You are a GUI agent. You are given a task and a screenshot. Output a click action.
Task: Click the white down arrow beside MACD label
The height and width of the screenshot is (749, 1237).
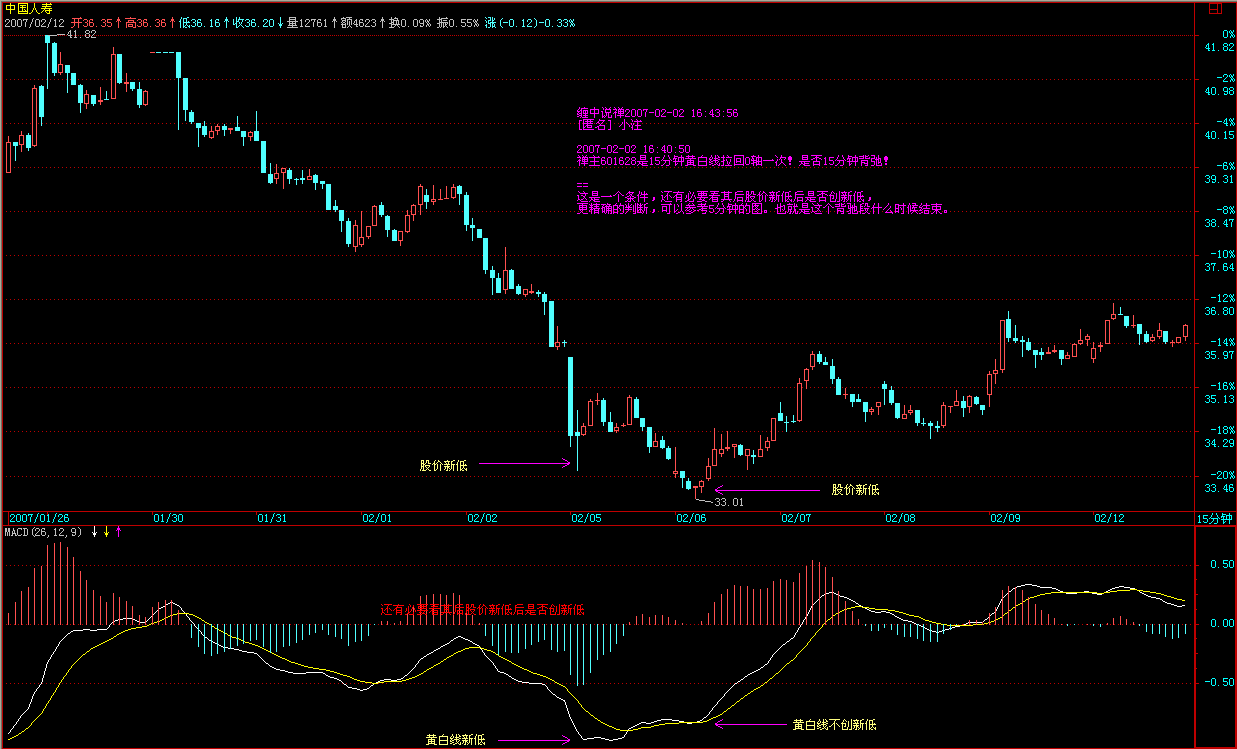coord(95,532)
